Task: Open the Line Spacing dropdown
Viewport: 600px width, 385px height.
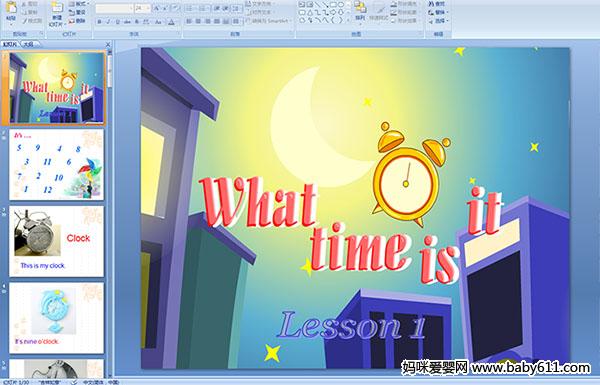Action: [x=236, y=8]
